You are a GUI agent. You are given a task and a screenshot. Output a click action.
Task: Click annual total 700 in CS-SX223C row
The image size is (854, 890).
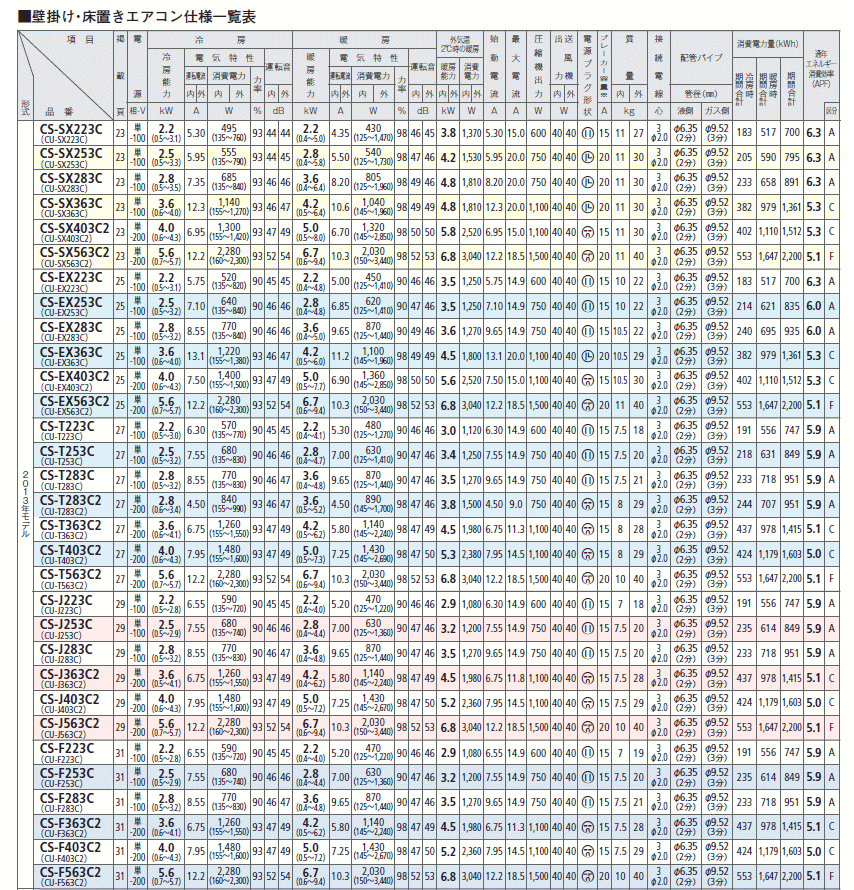click(792, 133)
